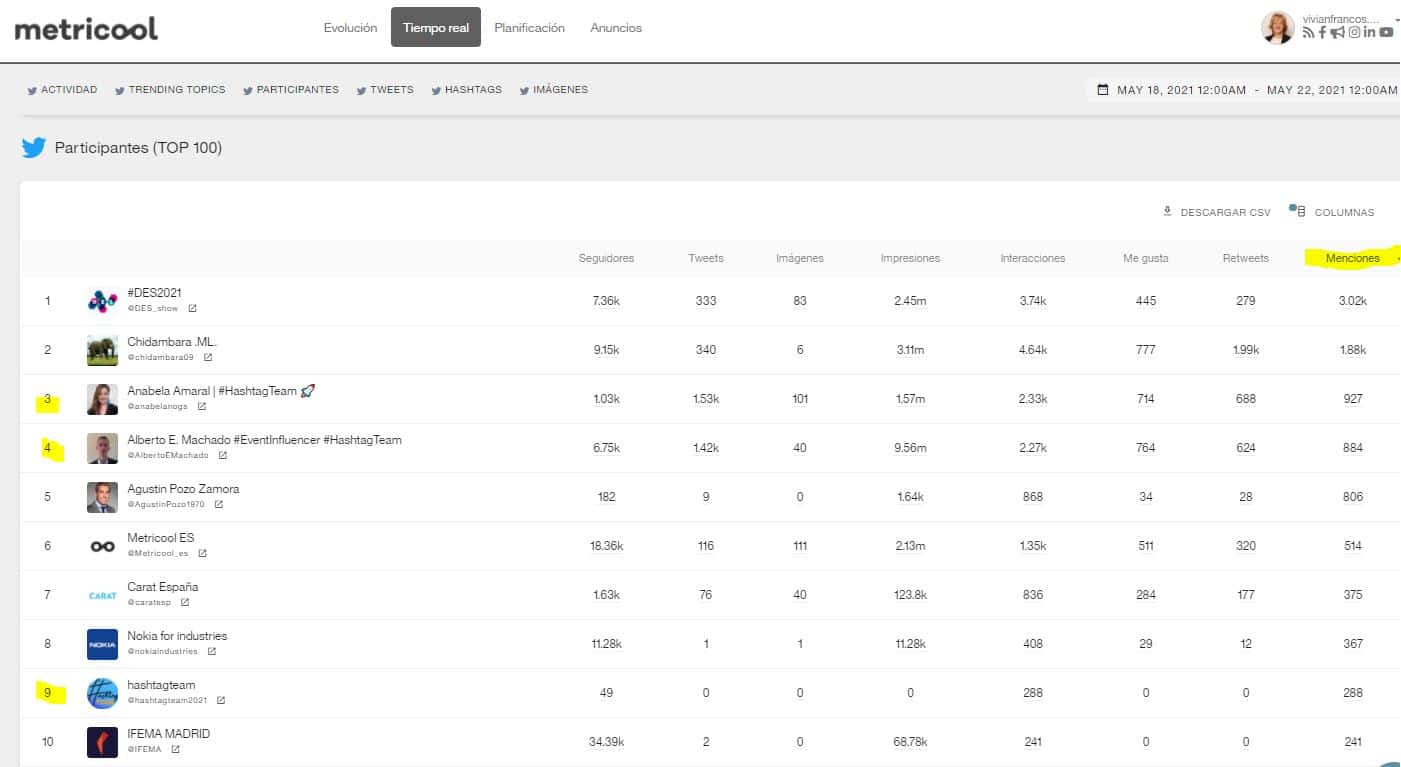1401x767 pixels.
Task: Sort table by Menciones column
Action: click(x=1353, y=258)
